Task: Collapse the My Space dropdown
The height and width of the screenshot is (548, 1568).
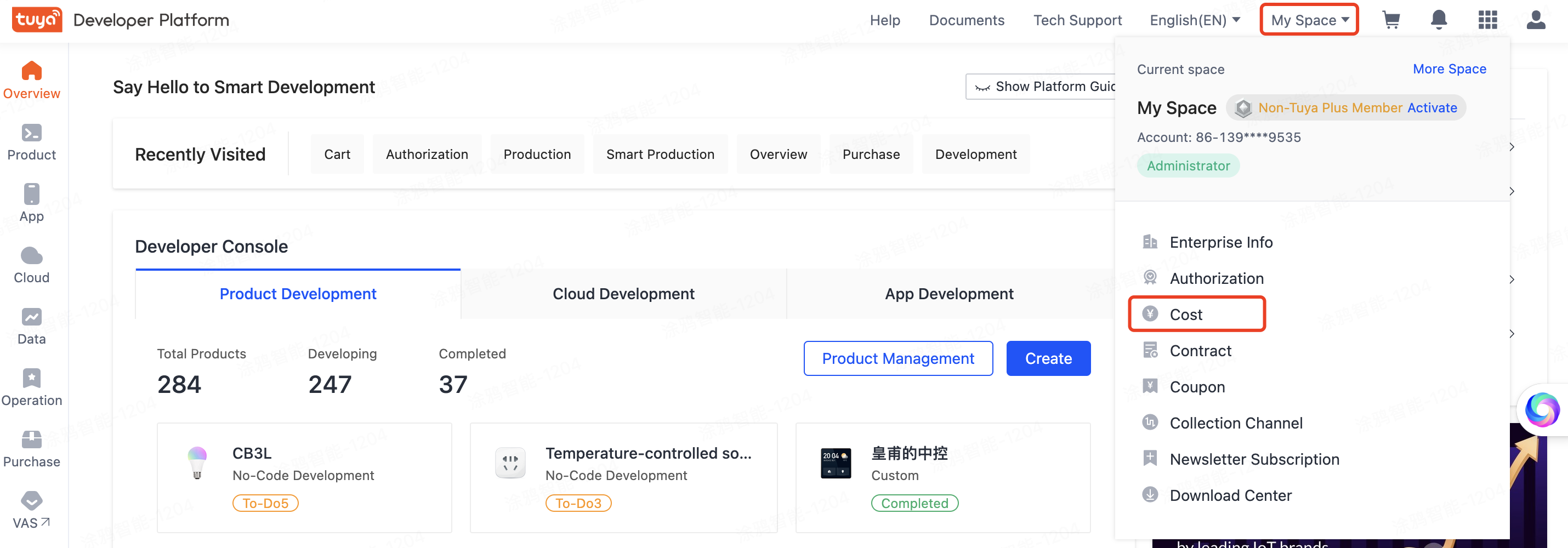Action: [x=1309, y=20]
